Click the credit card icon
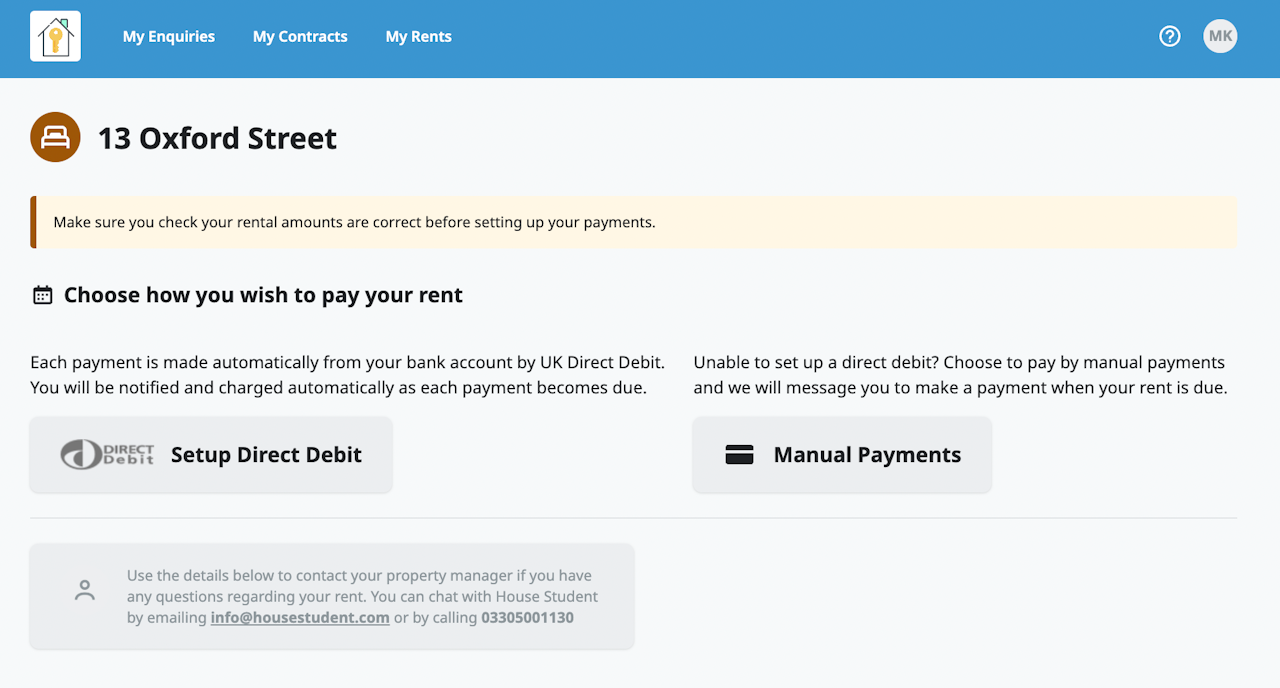 (739, 455)
